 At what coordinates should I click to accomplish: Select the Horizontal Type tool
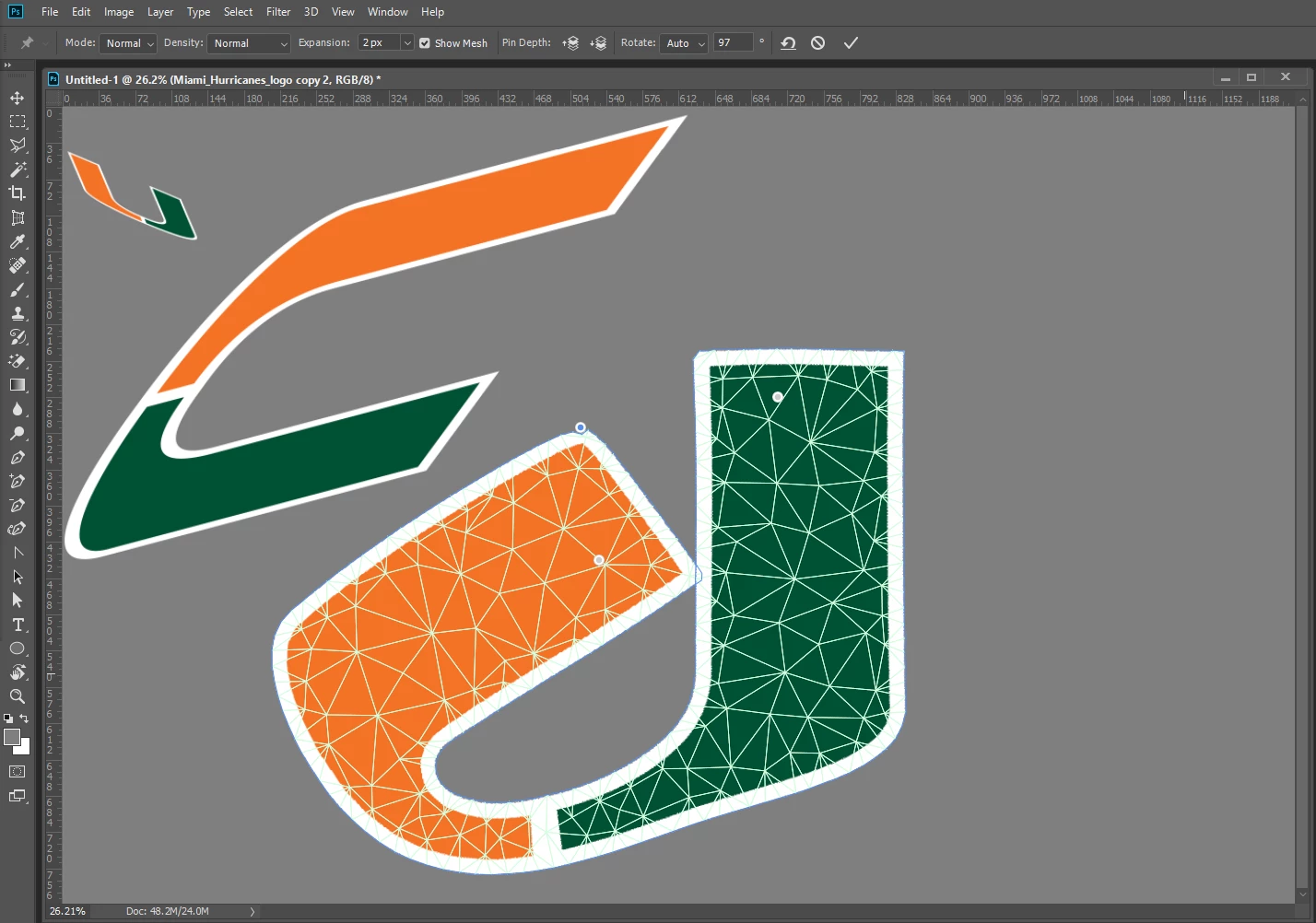18,625
